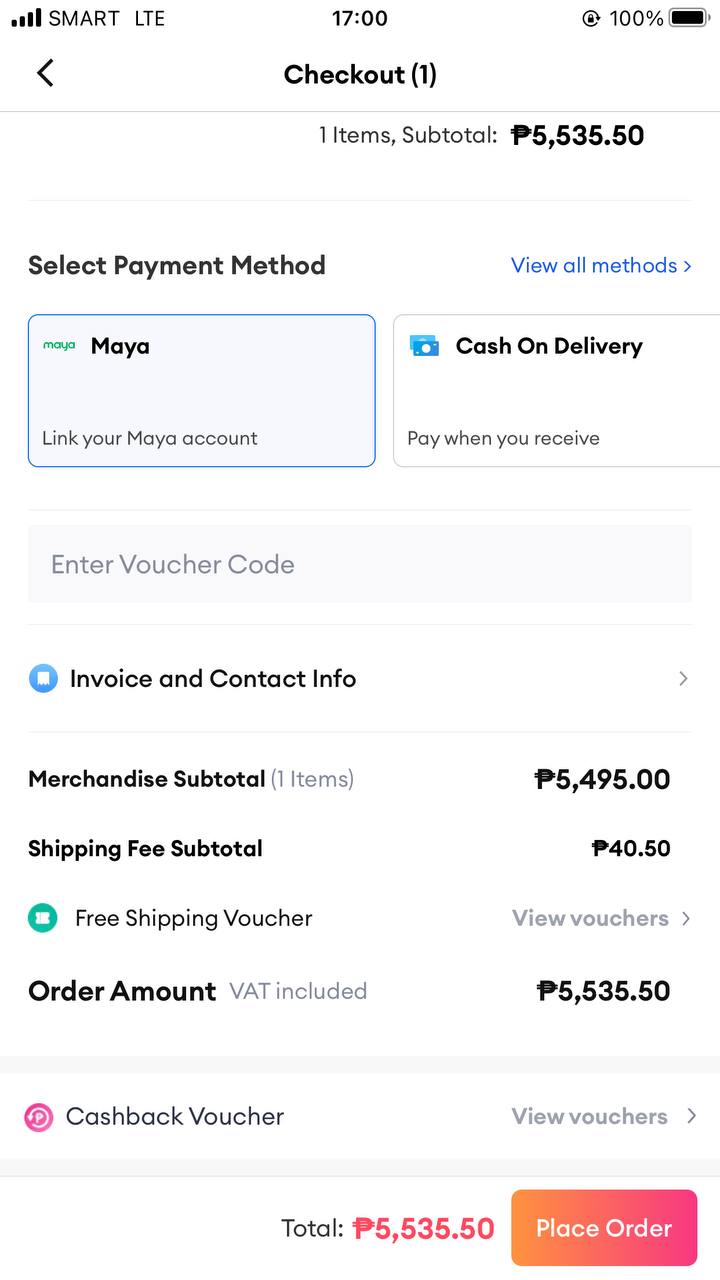This screenshot has height=1280, width=720.
Task: View vouchers for Cashback
Action: [589, 1116]
